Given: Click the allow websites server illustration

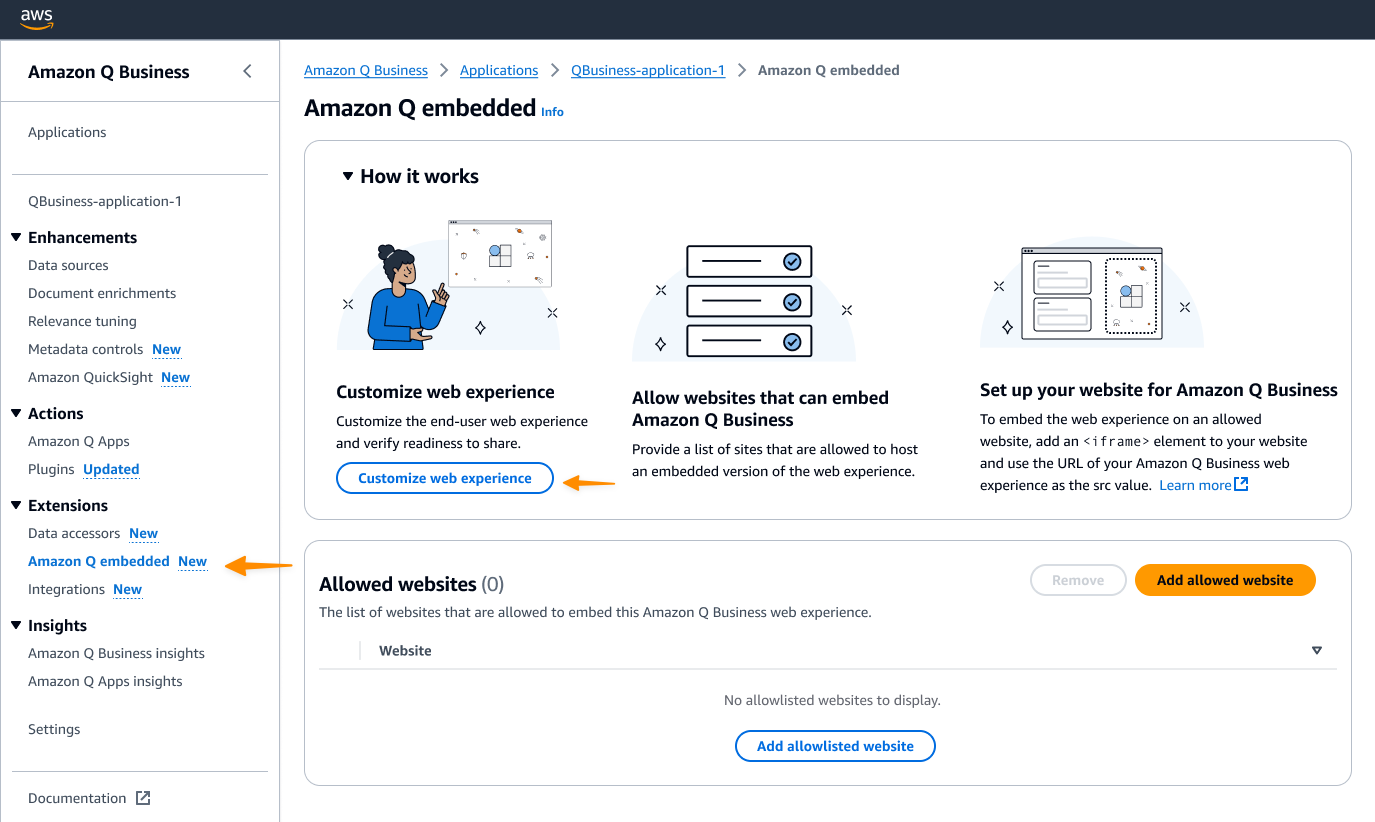Looking at the screenshot, I should [x=744, y=301].
